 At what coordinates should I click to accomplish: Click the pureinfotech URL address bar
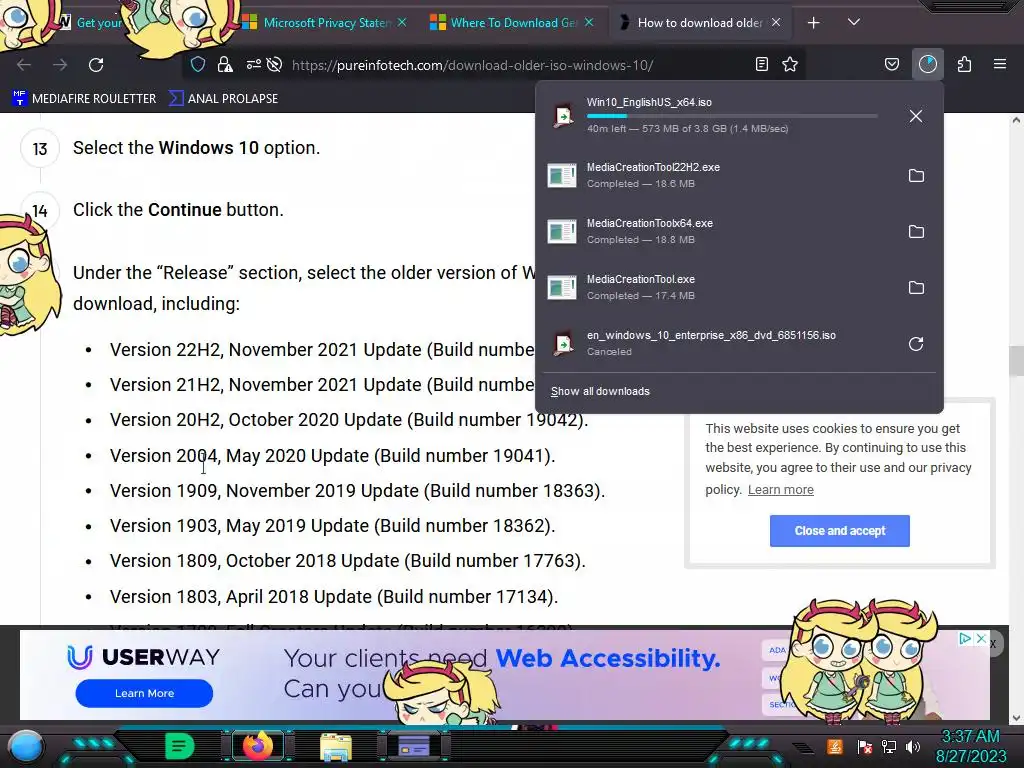pyautogui.click(x=473, y=65)
